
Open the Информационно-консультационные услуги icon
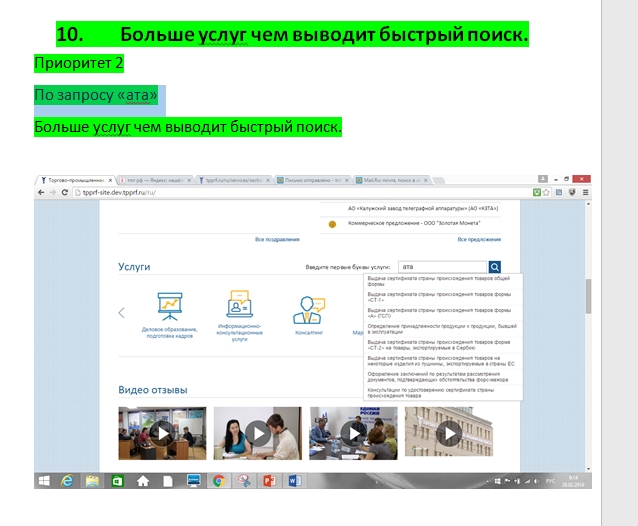click(x=240, y=304)
